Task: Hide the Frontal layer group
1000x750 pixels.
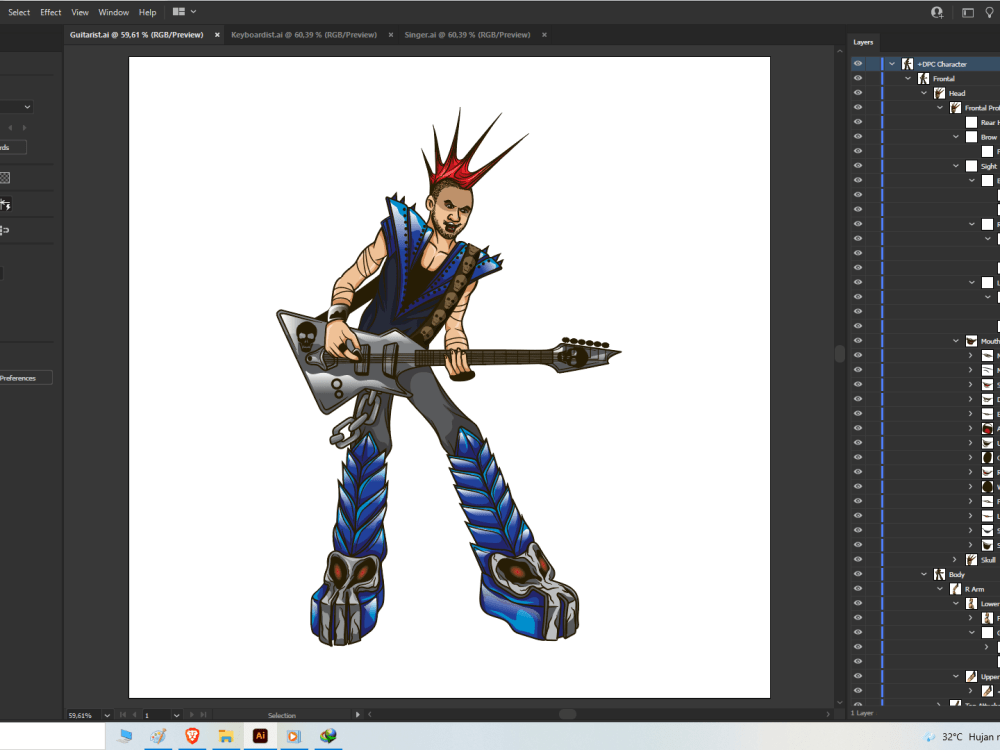Action: point(858,78)
